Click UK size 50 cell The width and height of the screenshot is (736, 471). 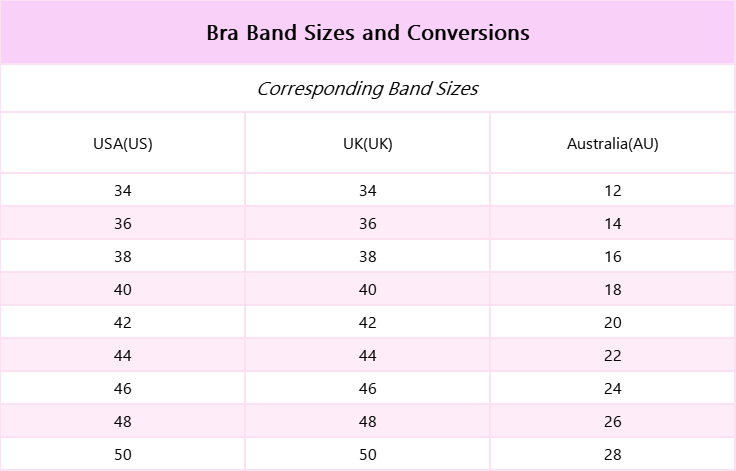click(368, 455)
